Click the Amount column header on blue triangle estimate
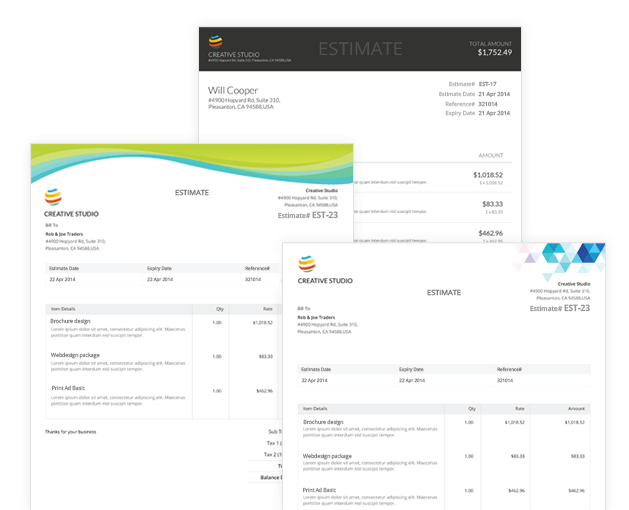 coord(576,408)
